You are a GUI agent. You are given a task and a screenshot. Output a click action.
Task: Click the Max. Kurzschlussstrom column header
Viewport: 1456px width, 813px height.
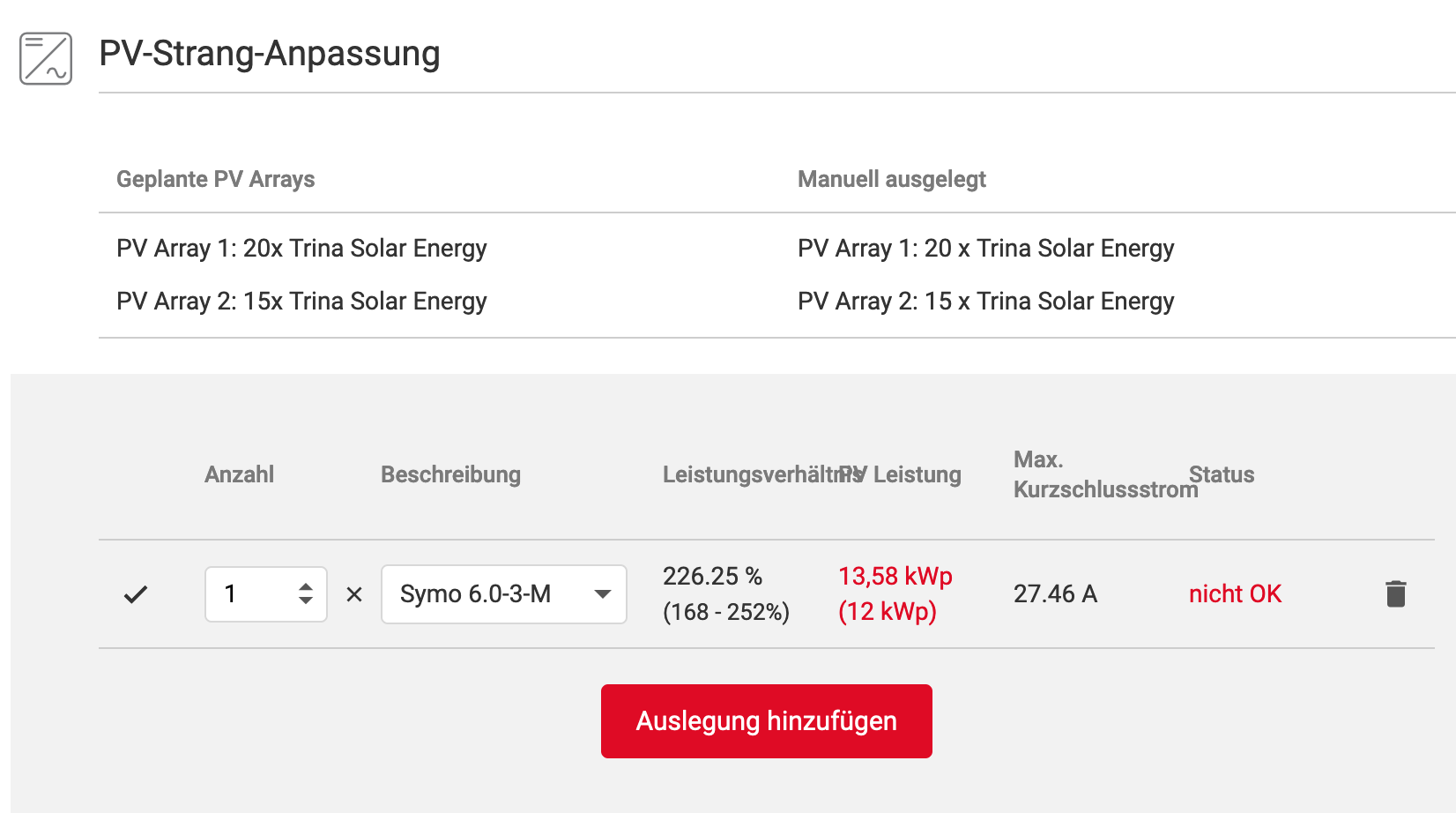point(1105,474)
